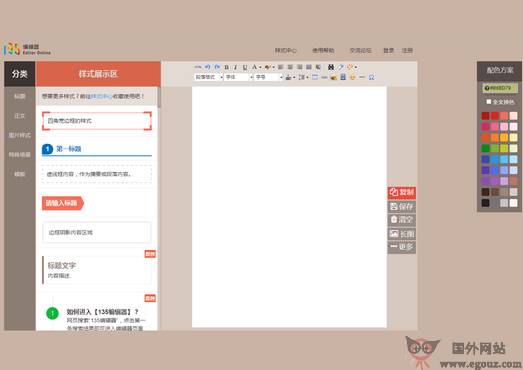Open 样式中心 in top navigation
The image size is (523, 370).
click(286, 50)
